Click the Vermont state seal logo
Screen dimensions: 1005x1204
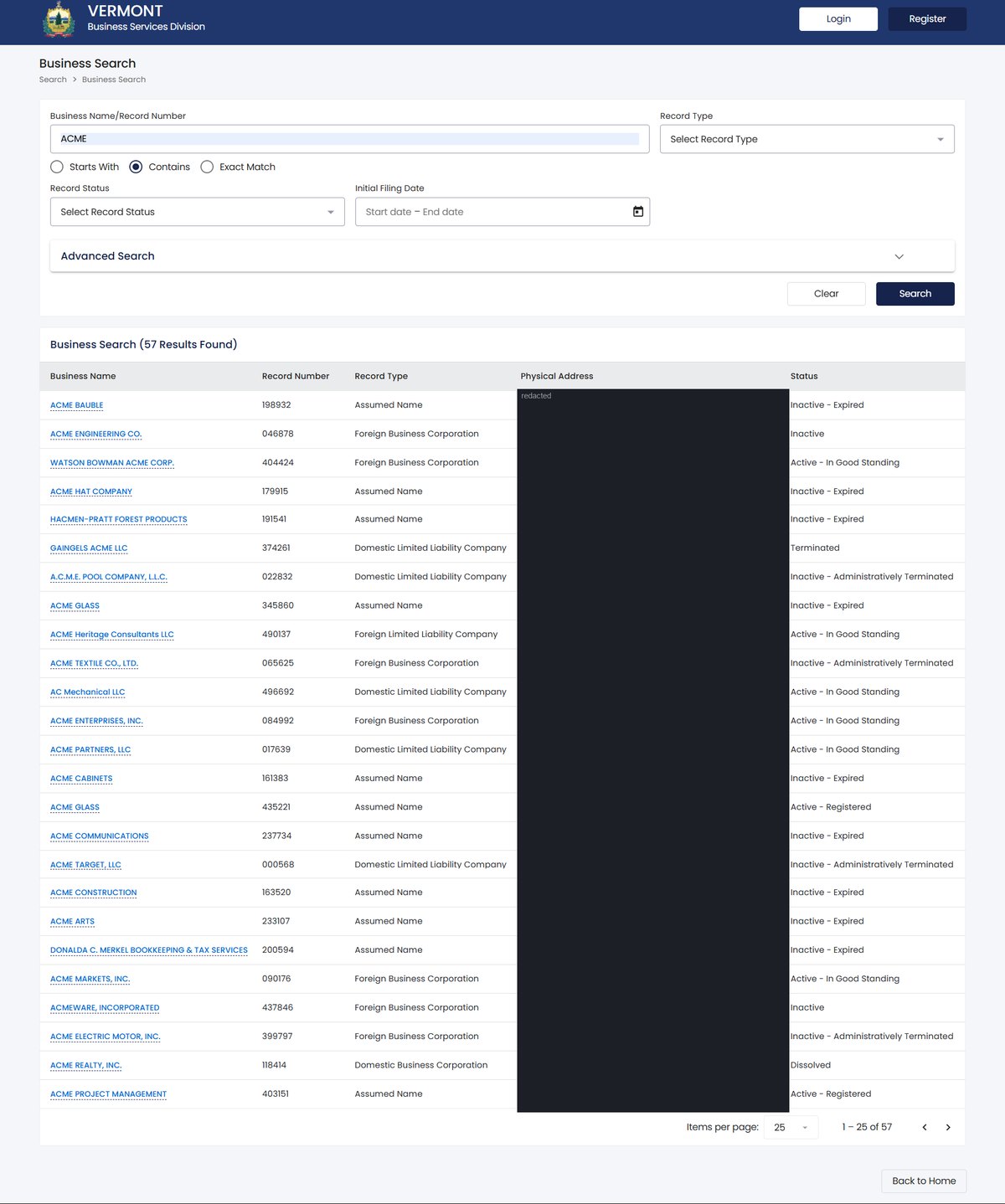click(x=59, y=20)
